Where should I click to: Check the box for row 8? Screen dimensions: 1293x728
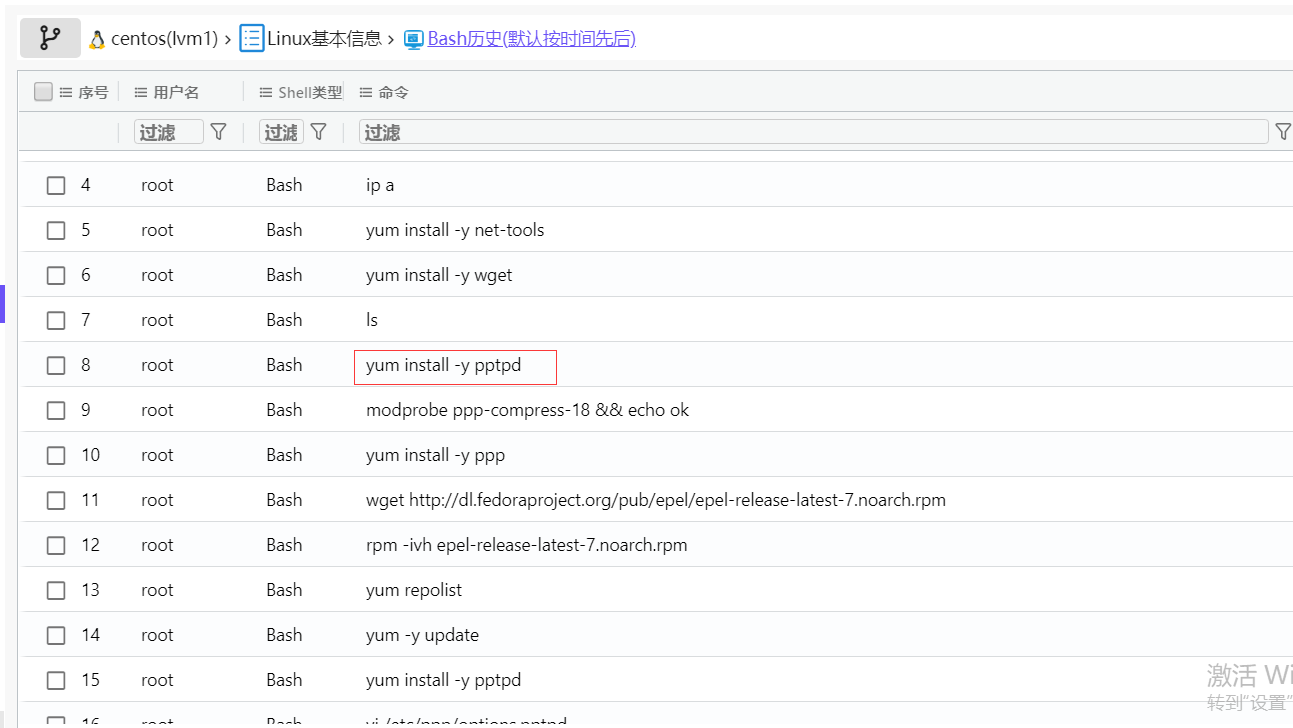tap(56, 365)
